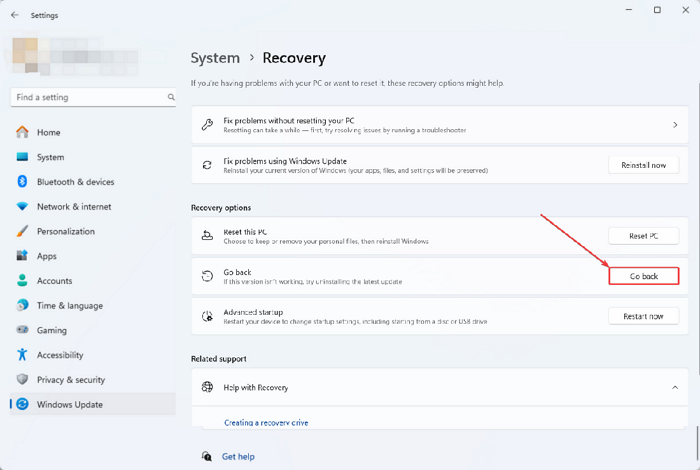Click the Go back button
Image resolution: width=700 pixels, height=470 pixels.
[643, 276]
